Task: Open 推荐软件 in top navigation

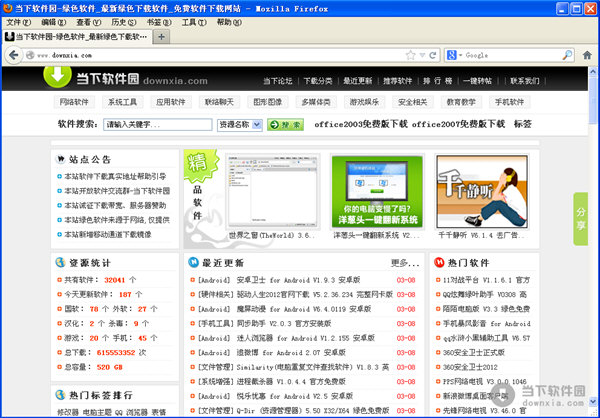Action: click(398, 81)
